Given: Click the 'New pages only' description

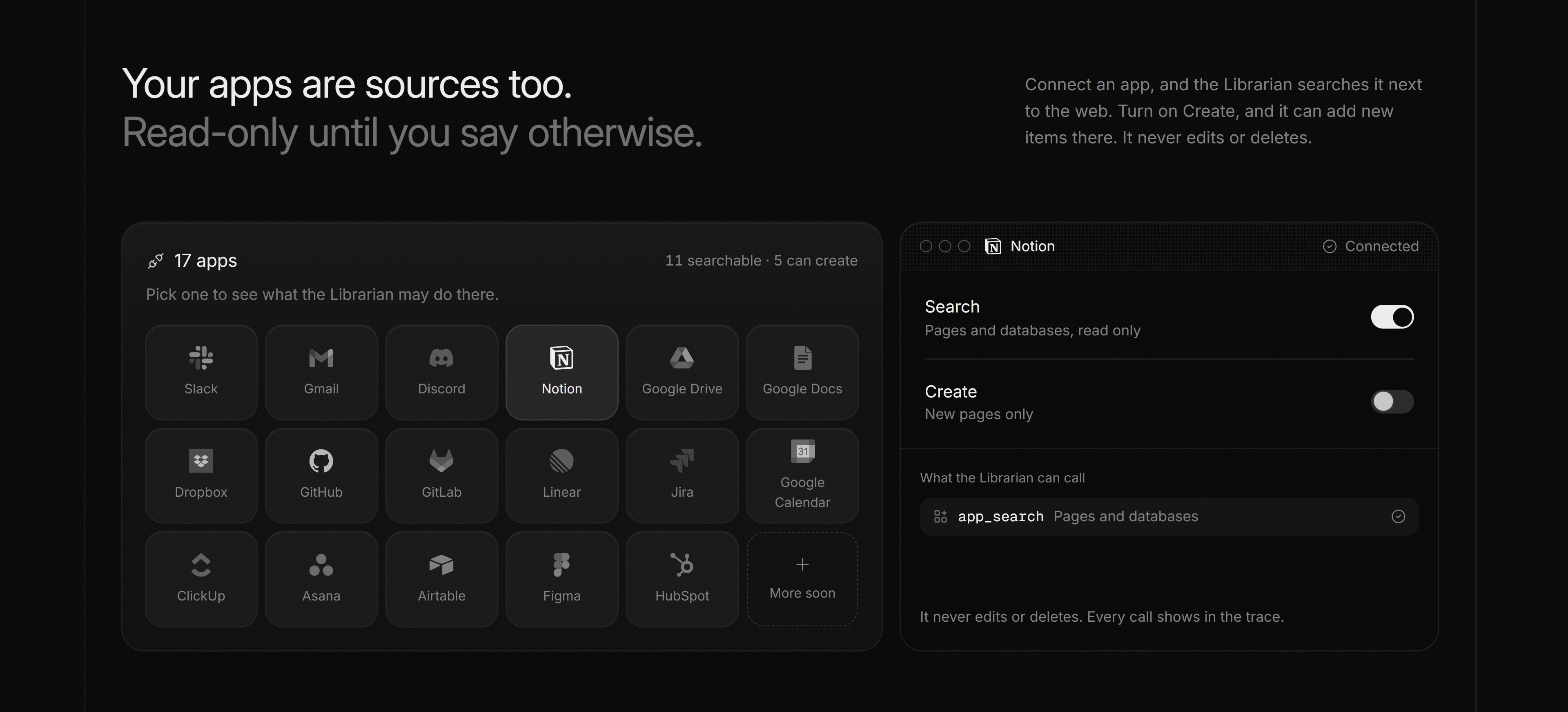Looking at the screenshot, I should point(979,414).
